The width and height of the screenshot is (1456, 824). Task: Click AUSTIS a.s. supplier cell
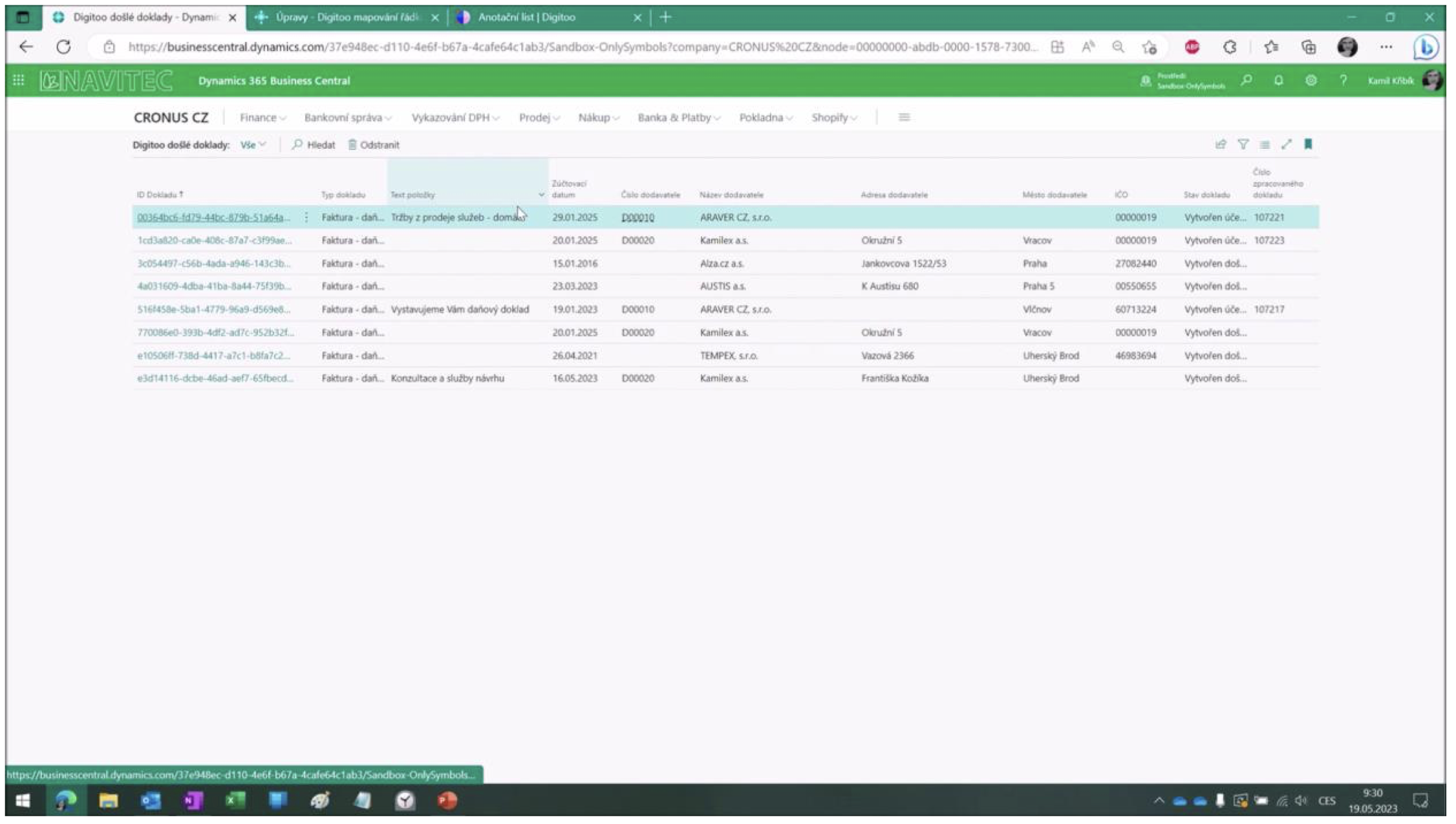(x=722, y=286)
